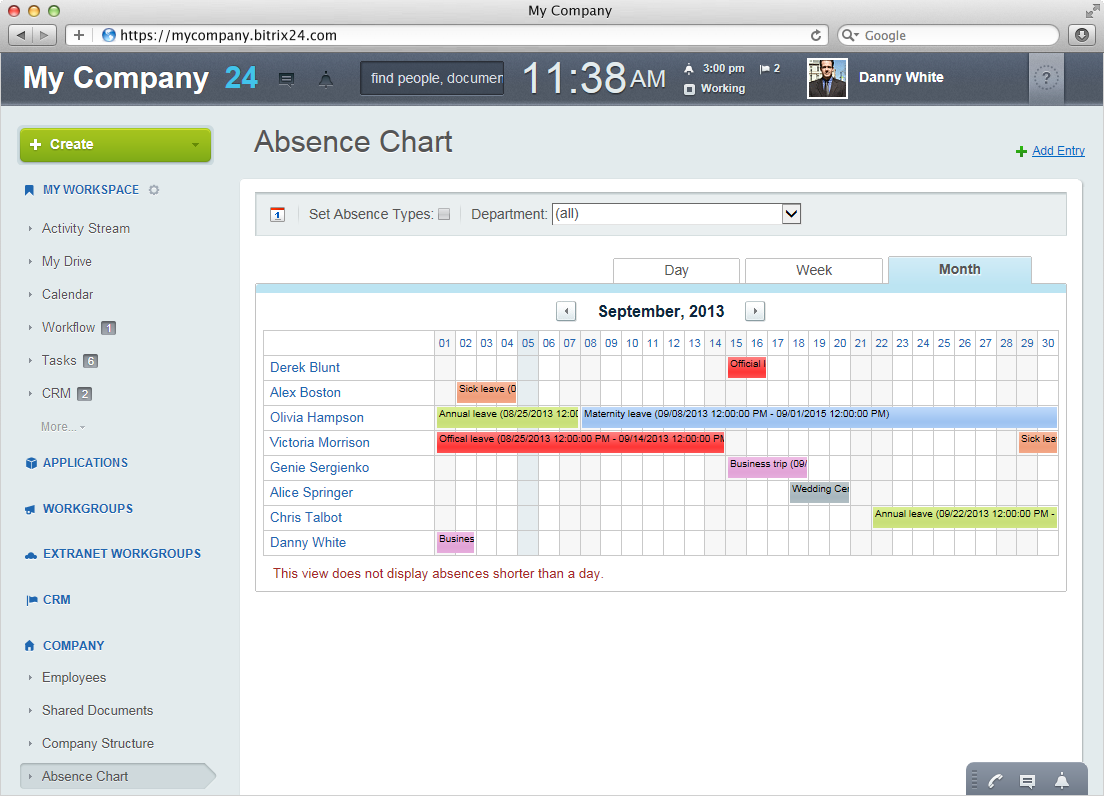Image resolution: width=1104 pixels, height=796 pixels.
Task: Open the messages icon in the header
Action: 286,80
